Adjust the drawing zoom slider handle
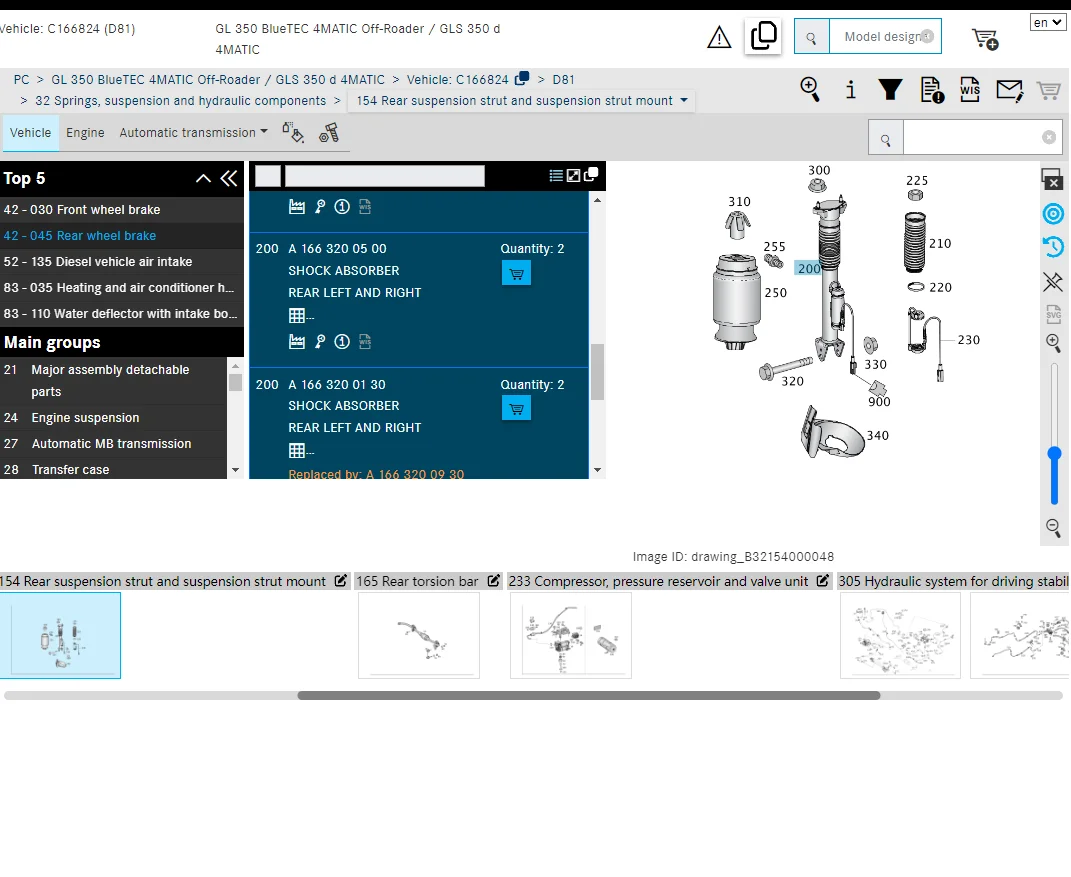The width and height of the screenshot is (1071, 877). coord(1054,454)
